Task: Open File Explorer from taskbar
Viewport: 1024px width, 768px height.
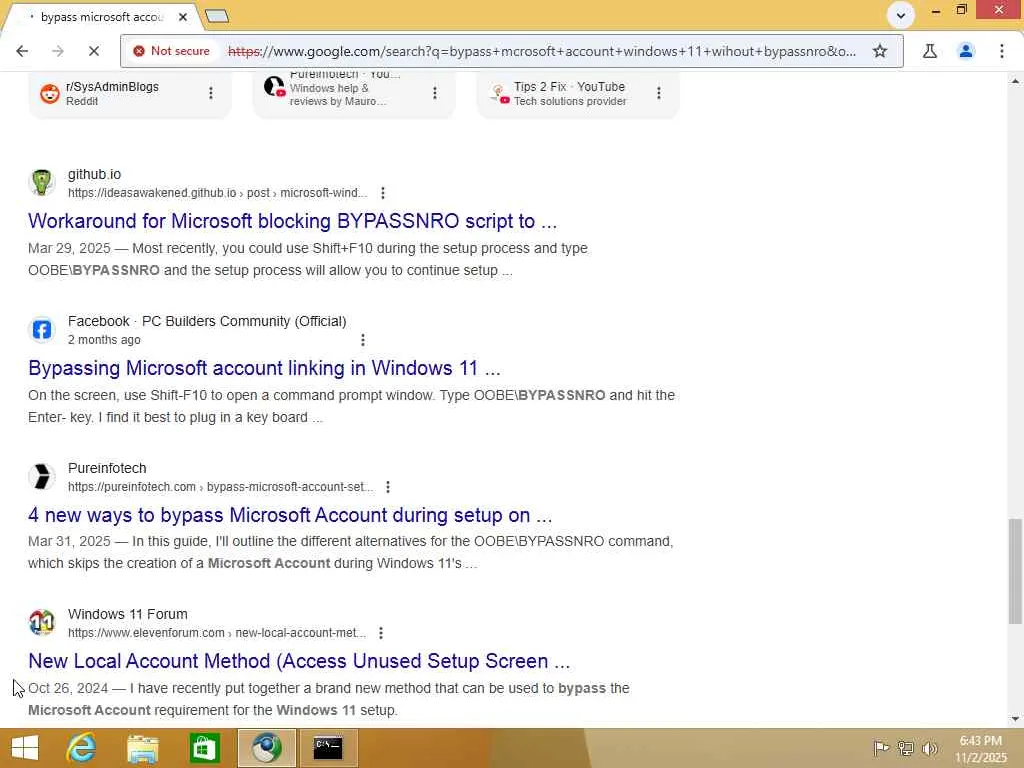Action: pyautogui.click(x=143, y=748)
